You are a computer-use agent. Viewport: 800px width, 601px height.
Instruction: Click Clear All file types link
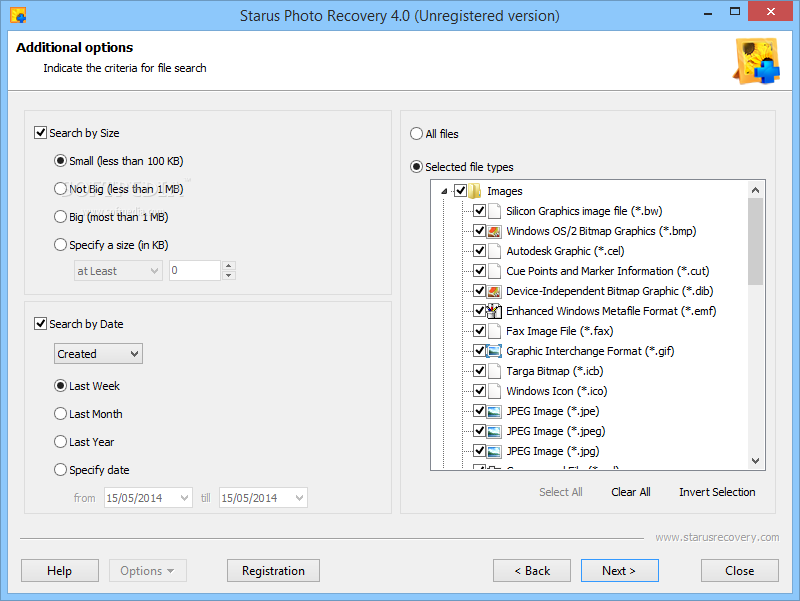[x=631, y=492]
